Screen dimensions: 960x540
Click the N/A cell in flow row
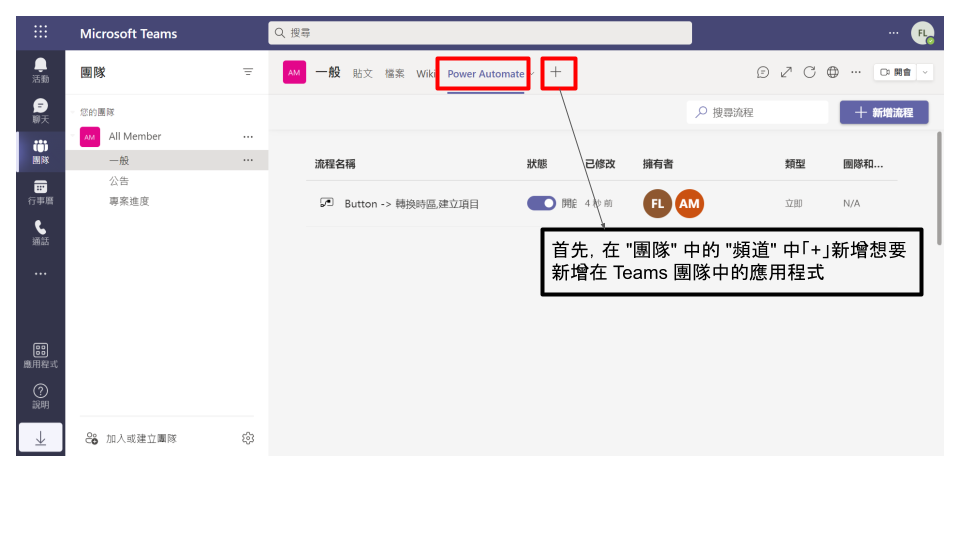[x=851, y=203]
